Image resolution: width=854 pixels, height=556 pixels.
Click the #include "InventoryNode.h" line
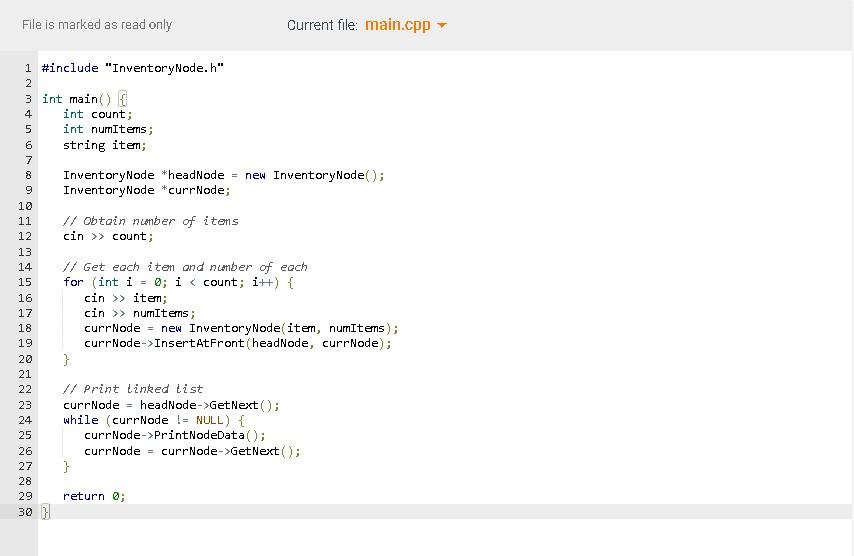coord(133,68)
